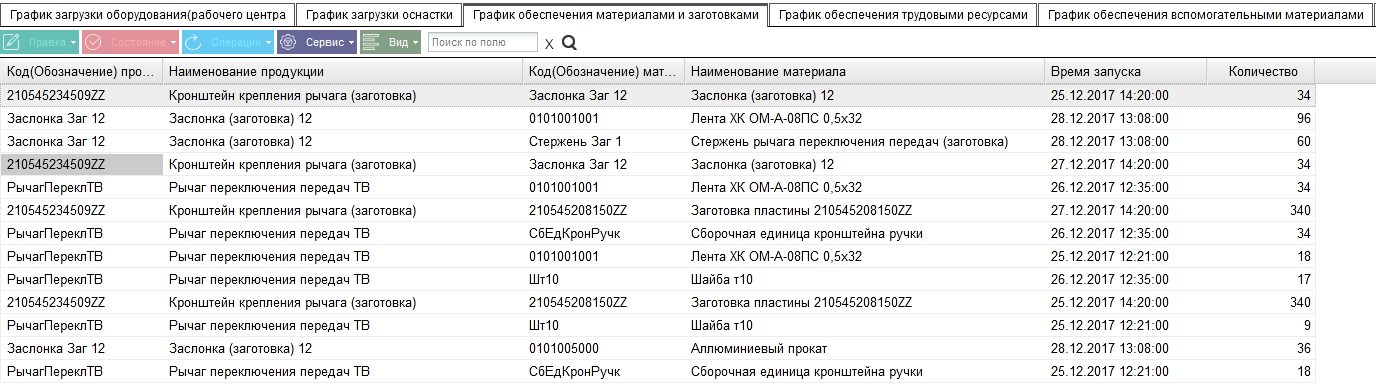1377x384 pixels.
Task: Click the Сервис gear icon
Action: pyautogui.click(x=288, y=43)
